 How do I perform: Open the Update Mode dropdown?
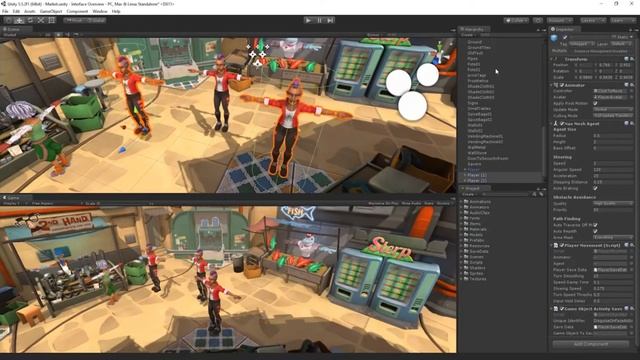(x=613, y=109)
